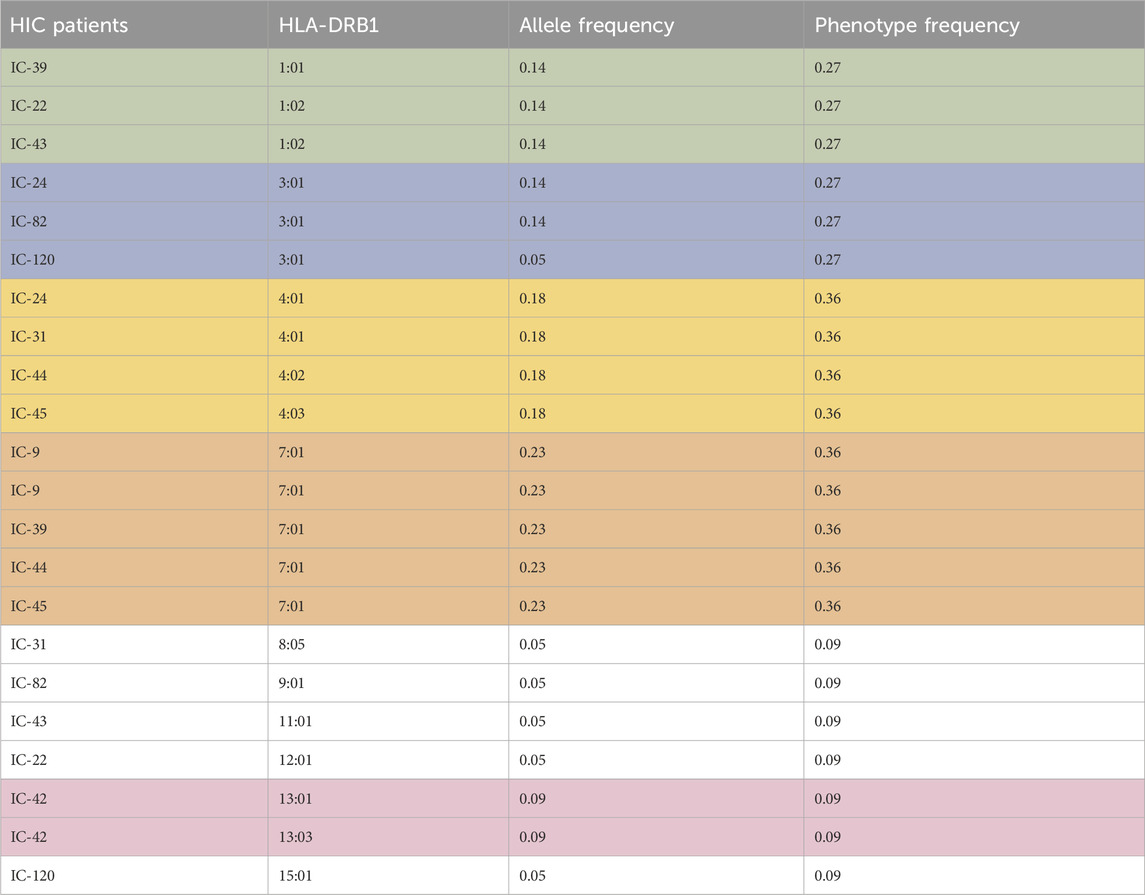Click allele frequency 0.09 in 13:01 row
This screenshot has width=1145, height=895.
[532, 799]
